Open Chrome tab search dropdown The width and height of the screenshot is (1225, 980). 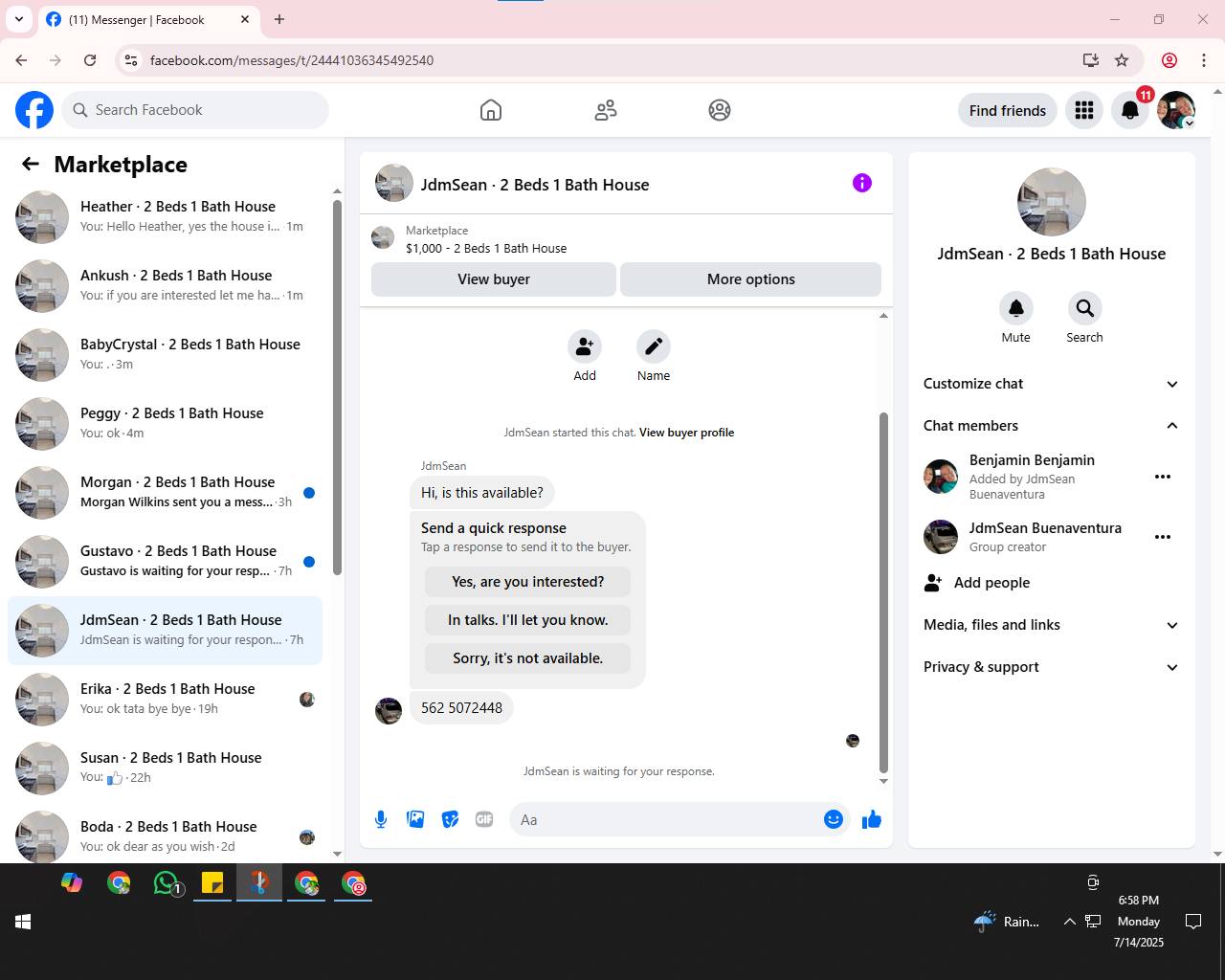click(x=19, y=19)
